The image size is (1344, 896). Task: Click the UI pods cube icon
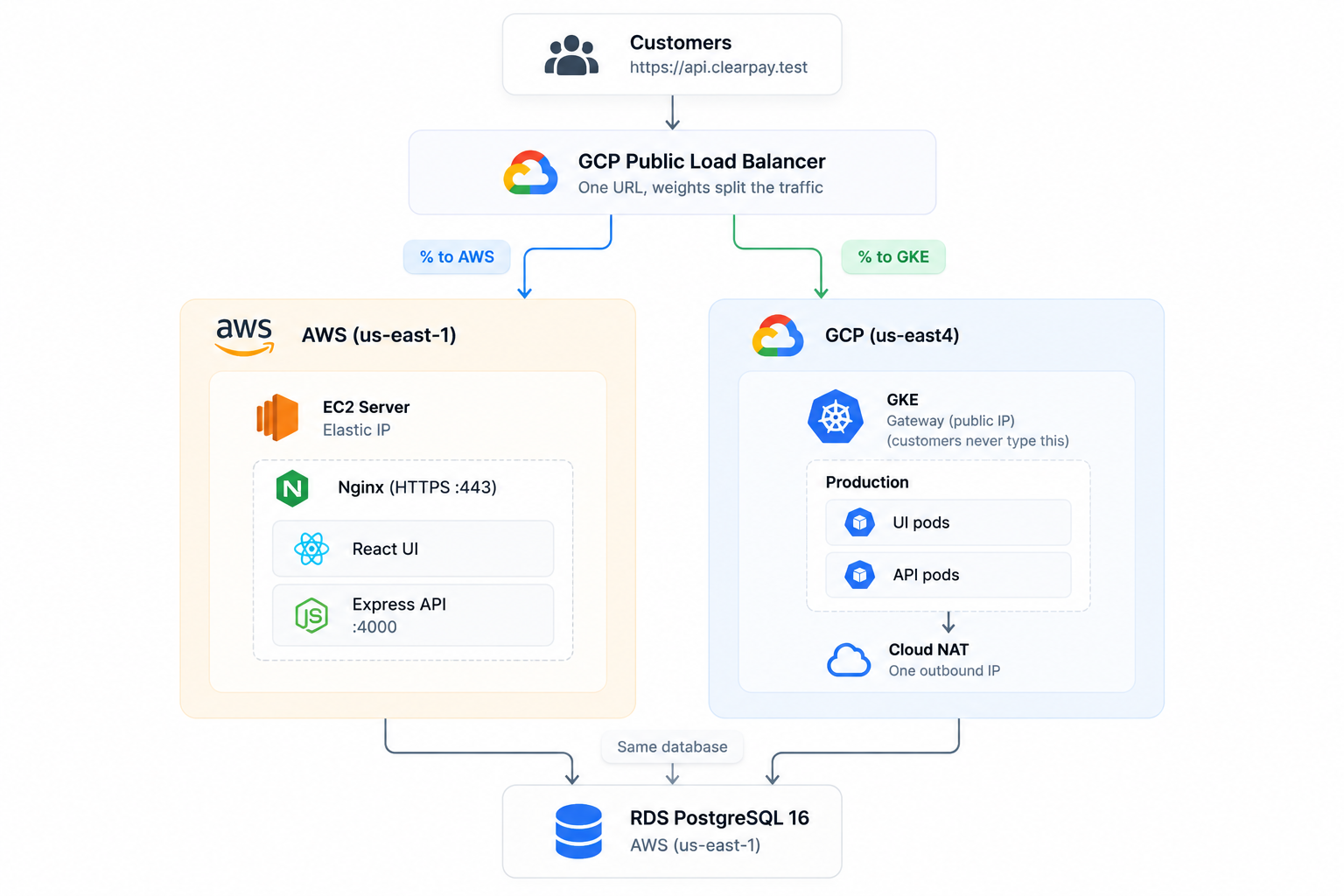[x=859, y=522]
